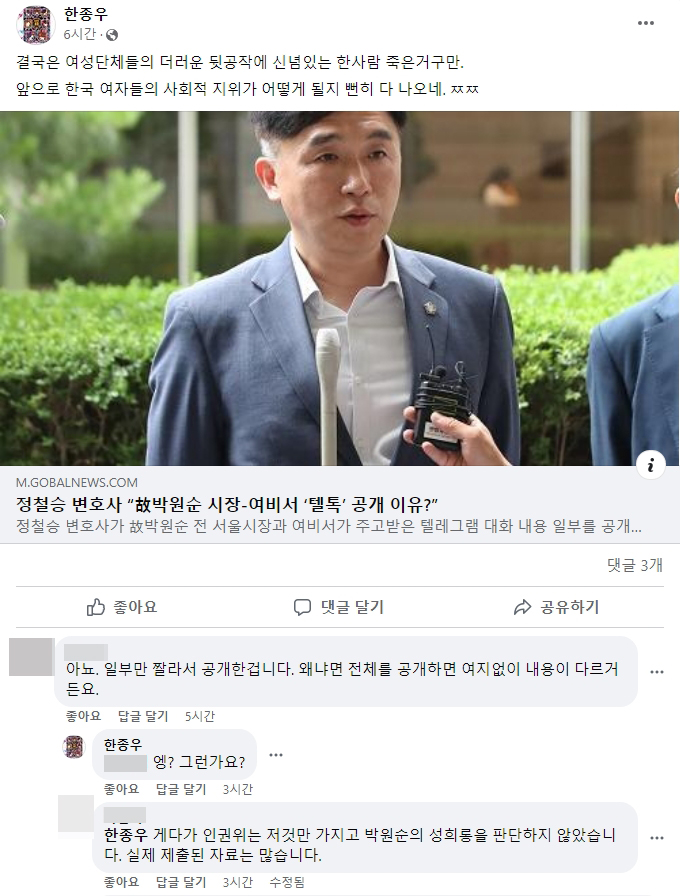
Task: Click the 6시간 post timestamp
Action: click(79, 34)
